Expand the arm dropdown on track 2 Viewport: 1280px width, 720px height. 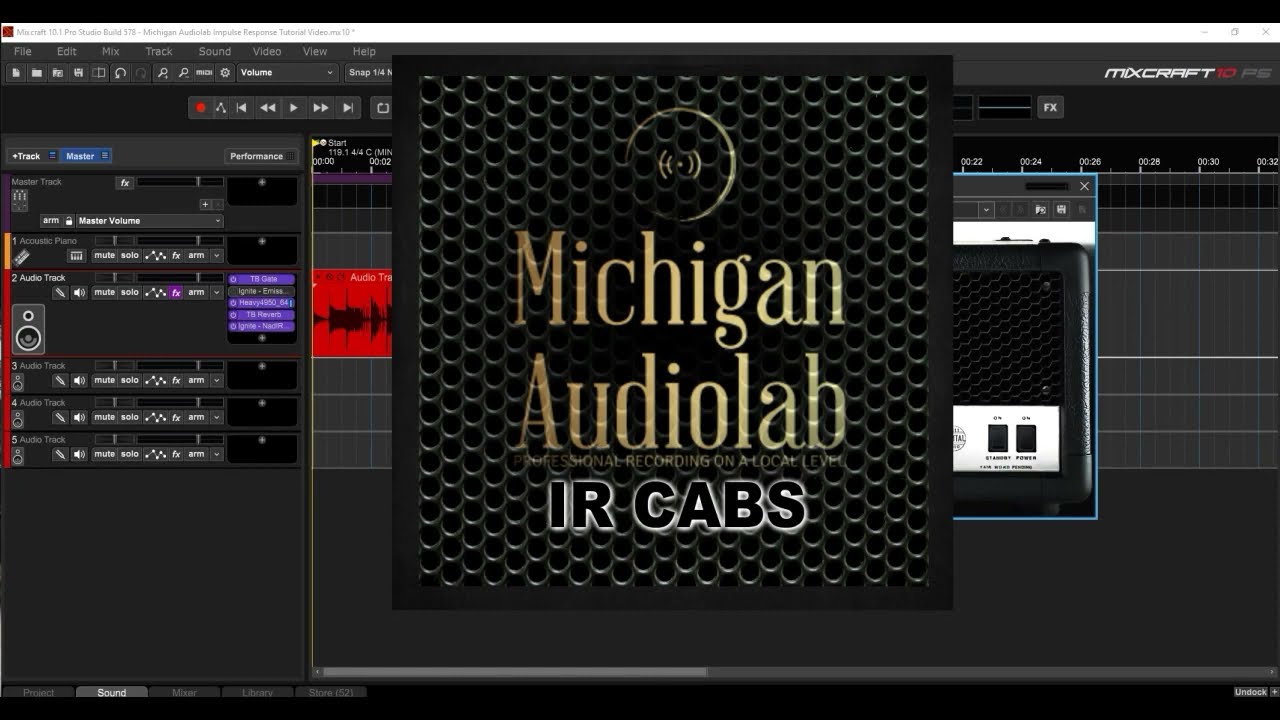pos(216,293)
